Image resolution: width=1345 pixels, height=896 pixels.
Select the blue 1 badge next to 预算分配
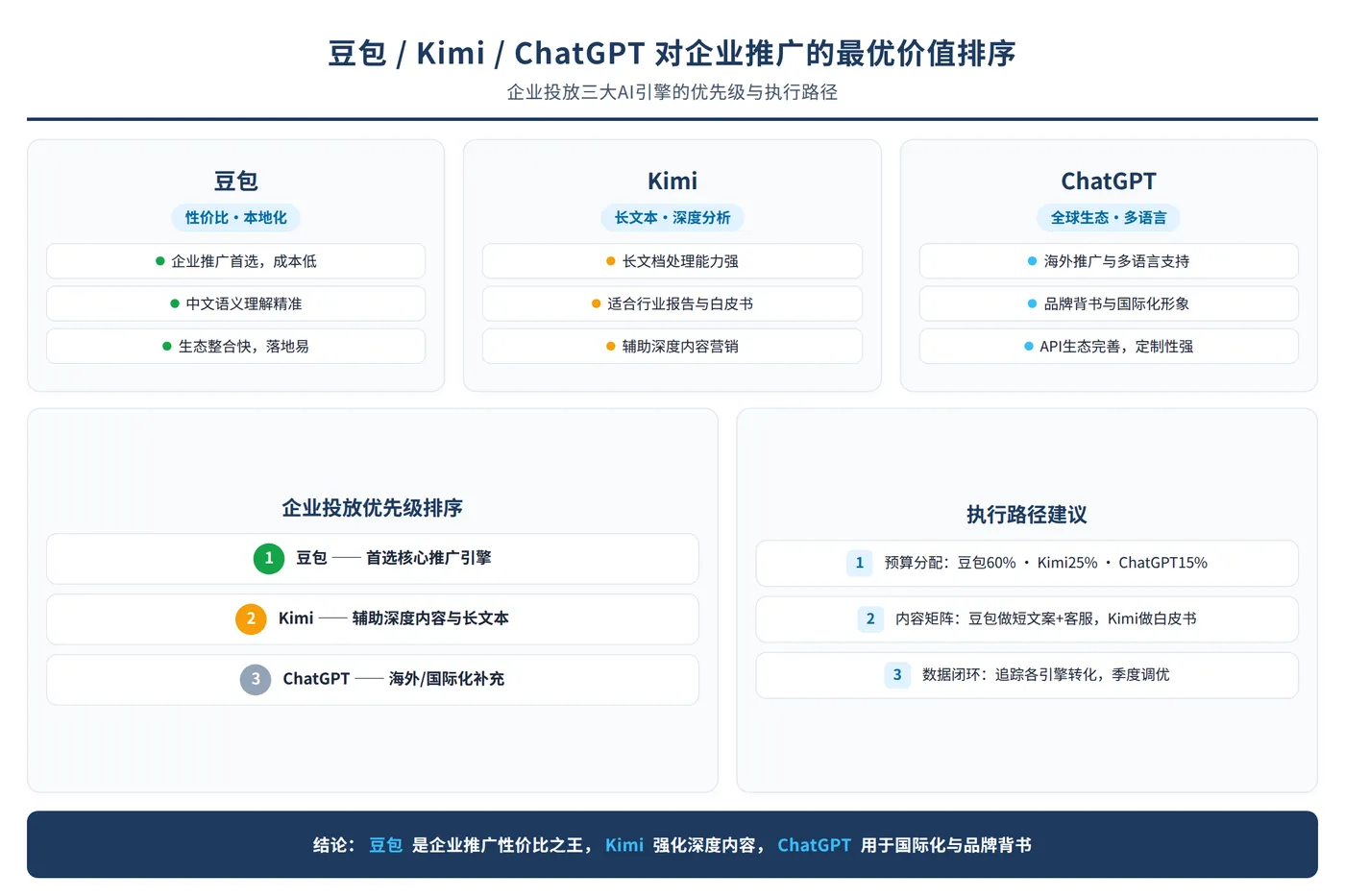[x=860, y=563]
